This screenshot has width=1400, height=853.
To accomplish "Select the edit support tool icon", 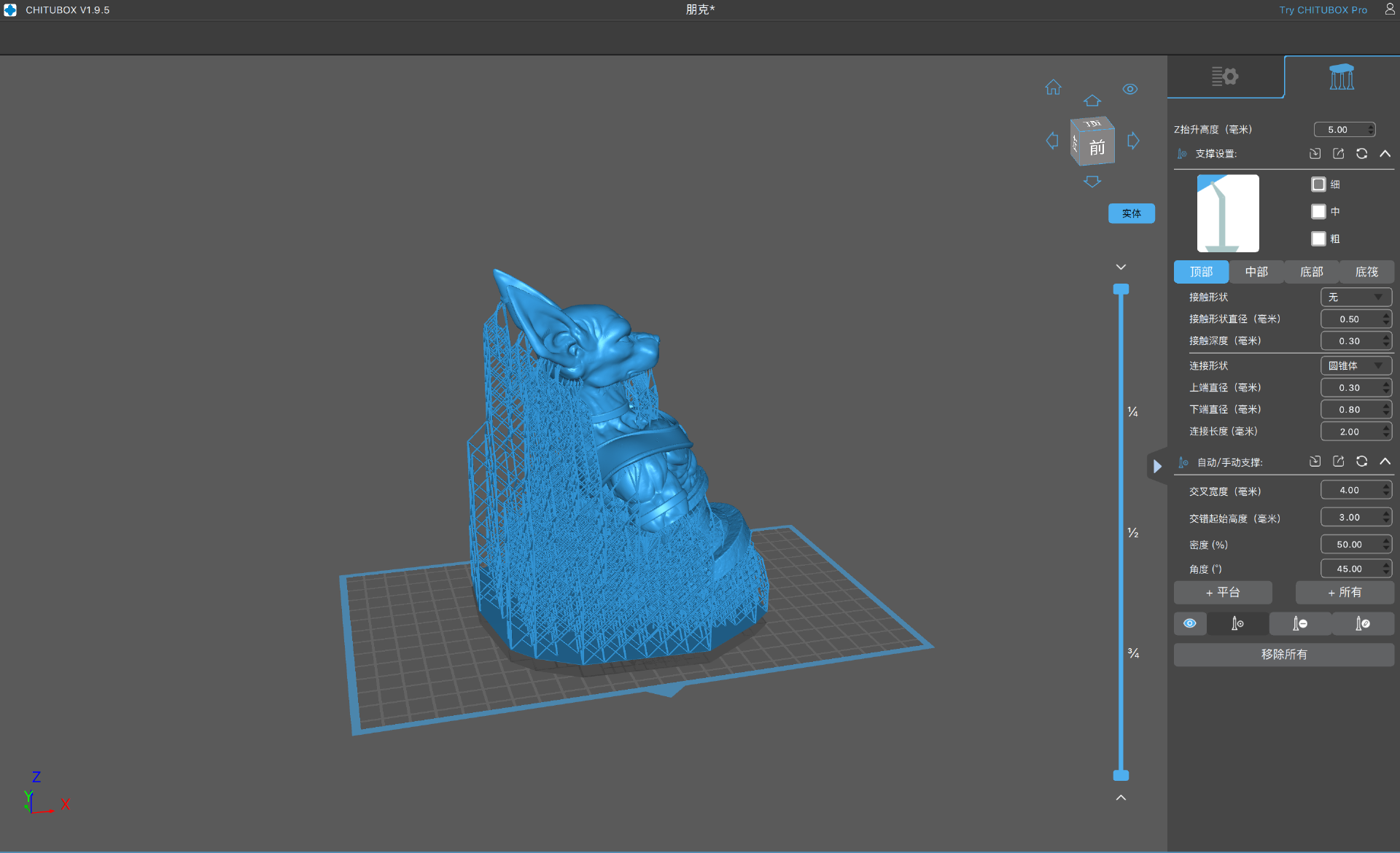I will 1363,623.
